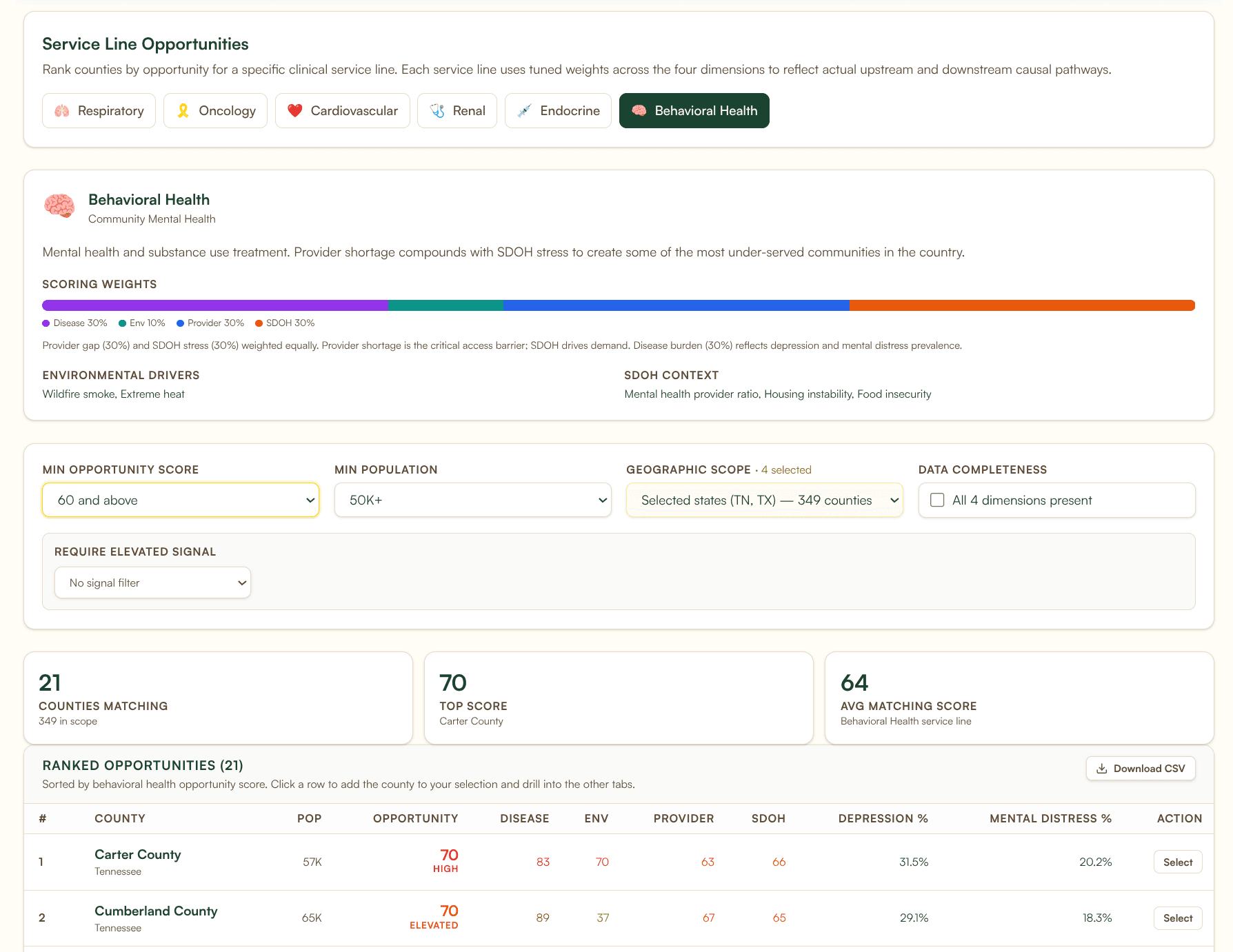Click Cumberland County disease score 89
This screenshot has height=952, width=1233.
[x=543, y=918]
